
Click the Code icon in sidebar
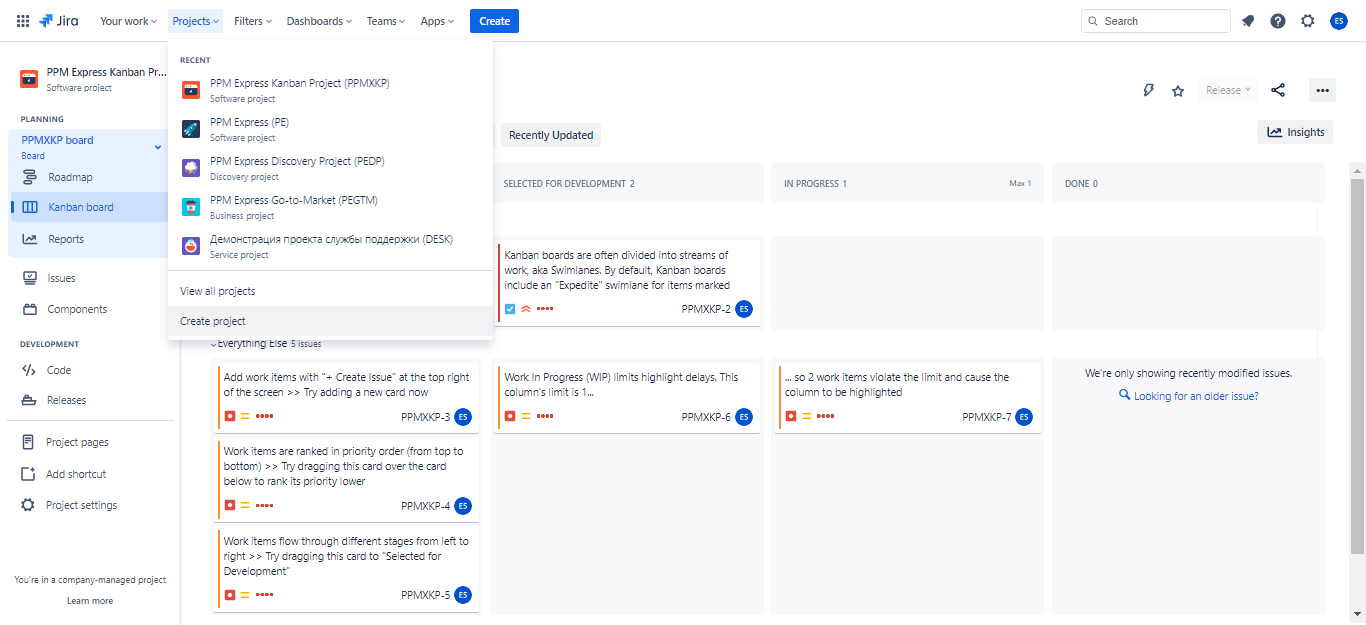(29, 370)
